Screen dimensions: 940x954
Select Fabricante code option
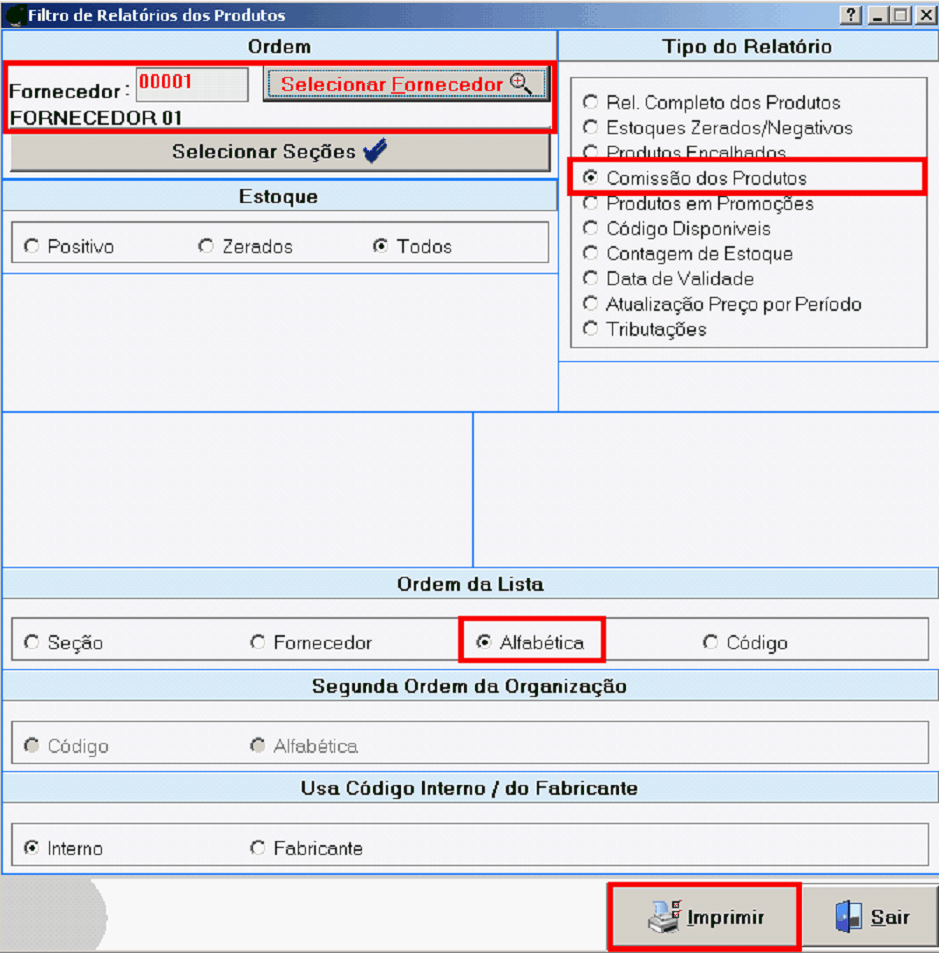point(258,849)
